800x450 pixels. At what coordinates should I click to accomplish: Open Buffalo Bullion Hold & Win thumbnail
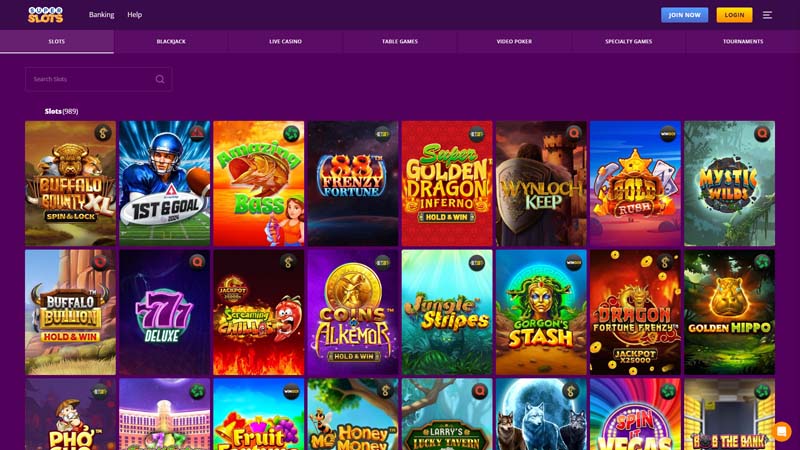(70, 312)
